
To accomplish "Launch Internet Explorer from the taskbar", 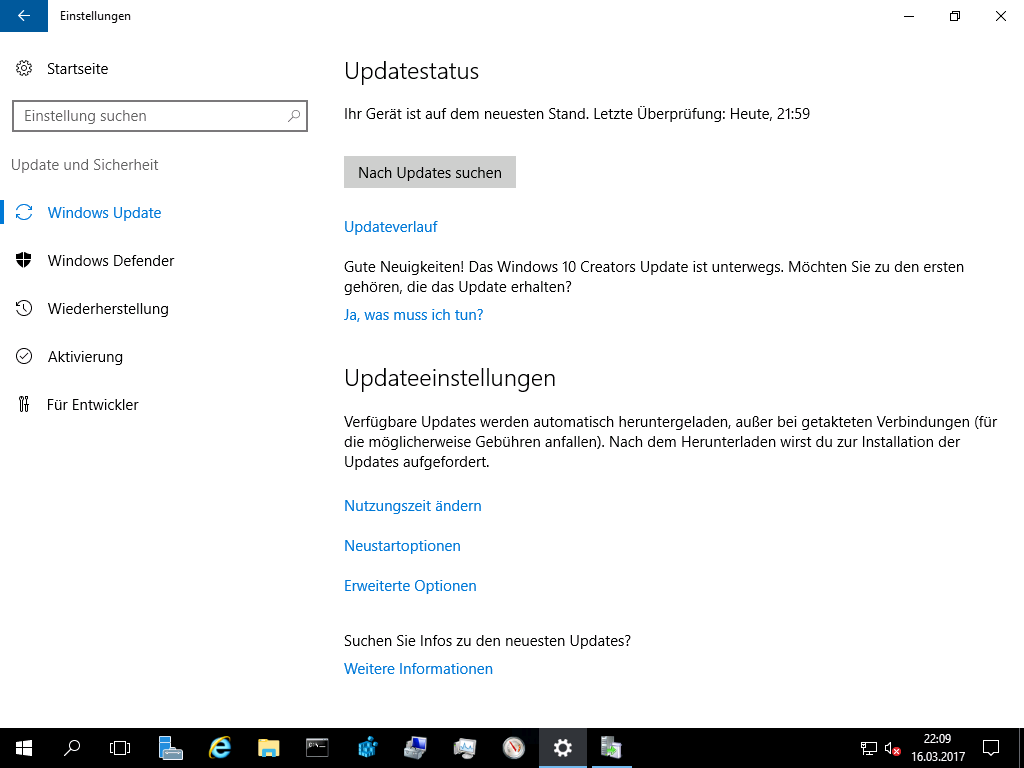I will (219, 747).
